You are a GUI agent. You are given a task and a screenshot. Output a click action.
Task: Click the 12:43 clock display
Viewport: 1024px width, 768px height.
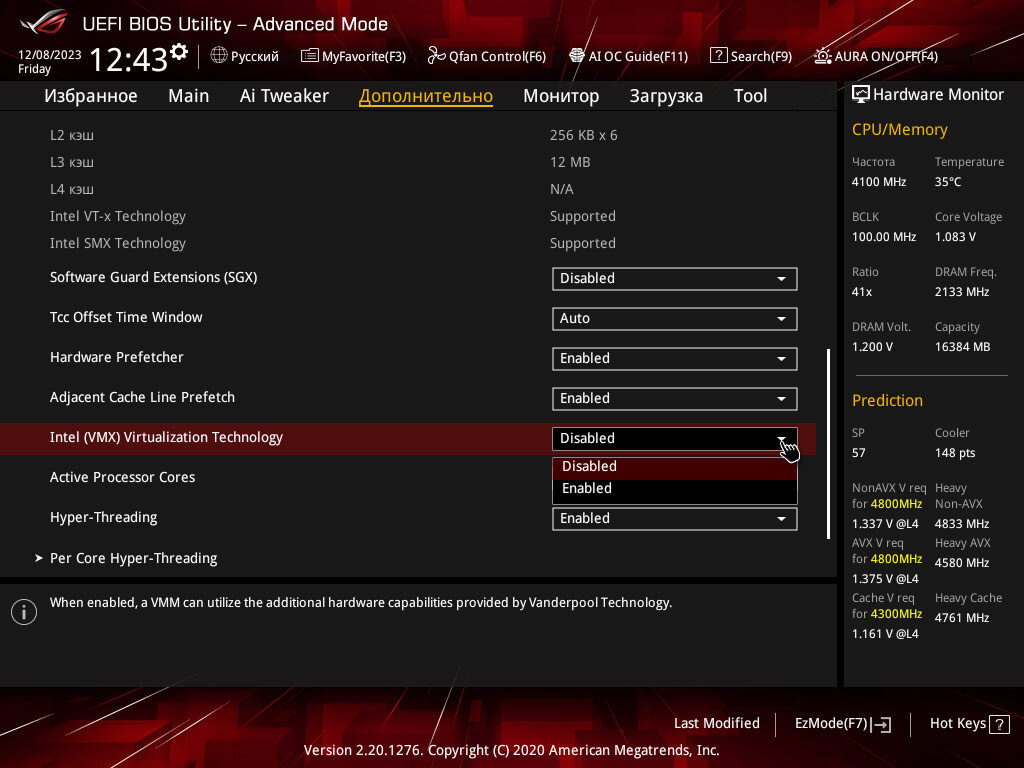[x=129, y=60]
